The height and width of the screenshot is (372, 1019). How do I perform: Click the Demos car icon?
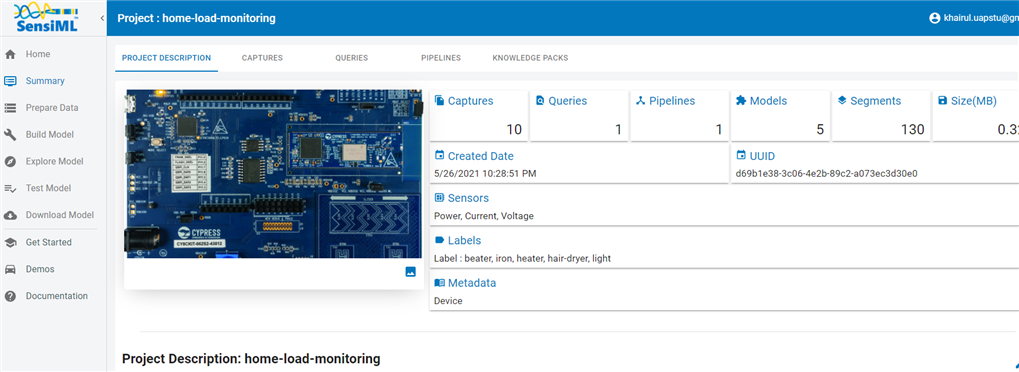pyautogui.click(x=10, y=269)
